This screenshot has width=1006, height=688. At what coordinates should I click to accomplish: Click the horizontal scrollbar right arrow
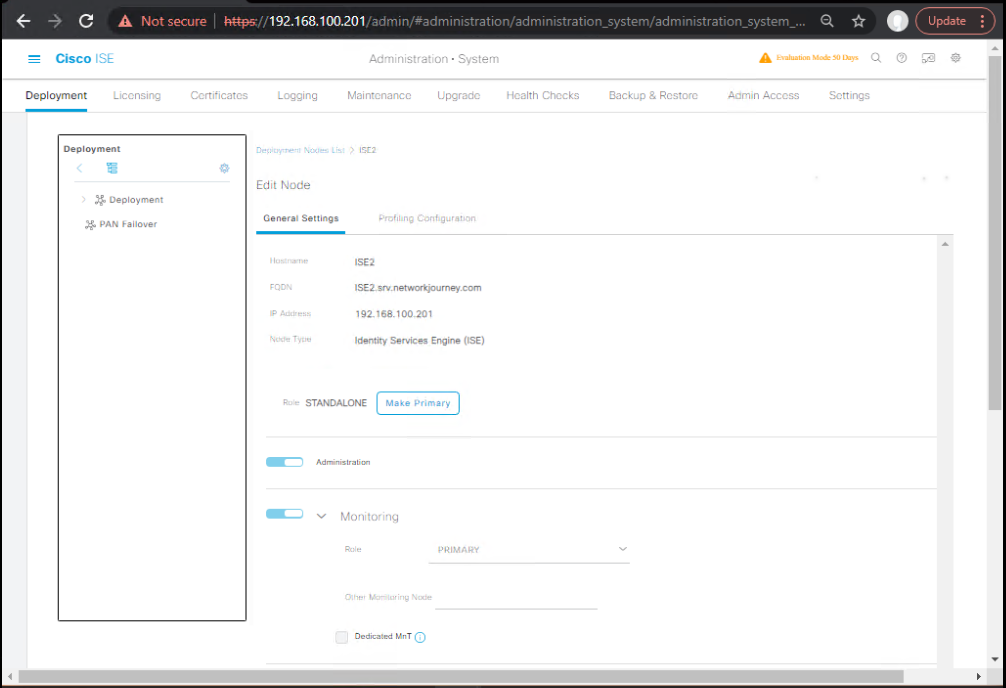tap(978, 676)
